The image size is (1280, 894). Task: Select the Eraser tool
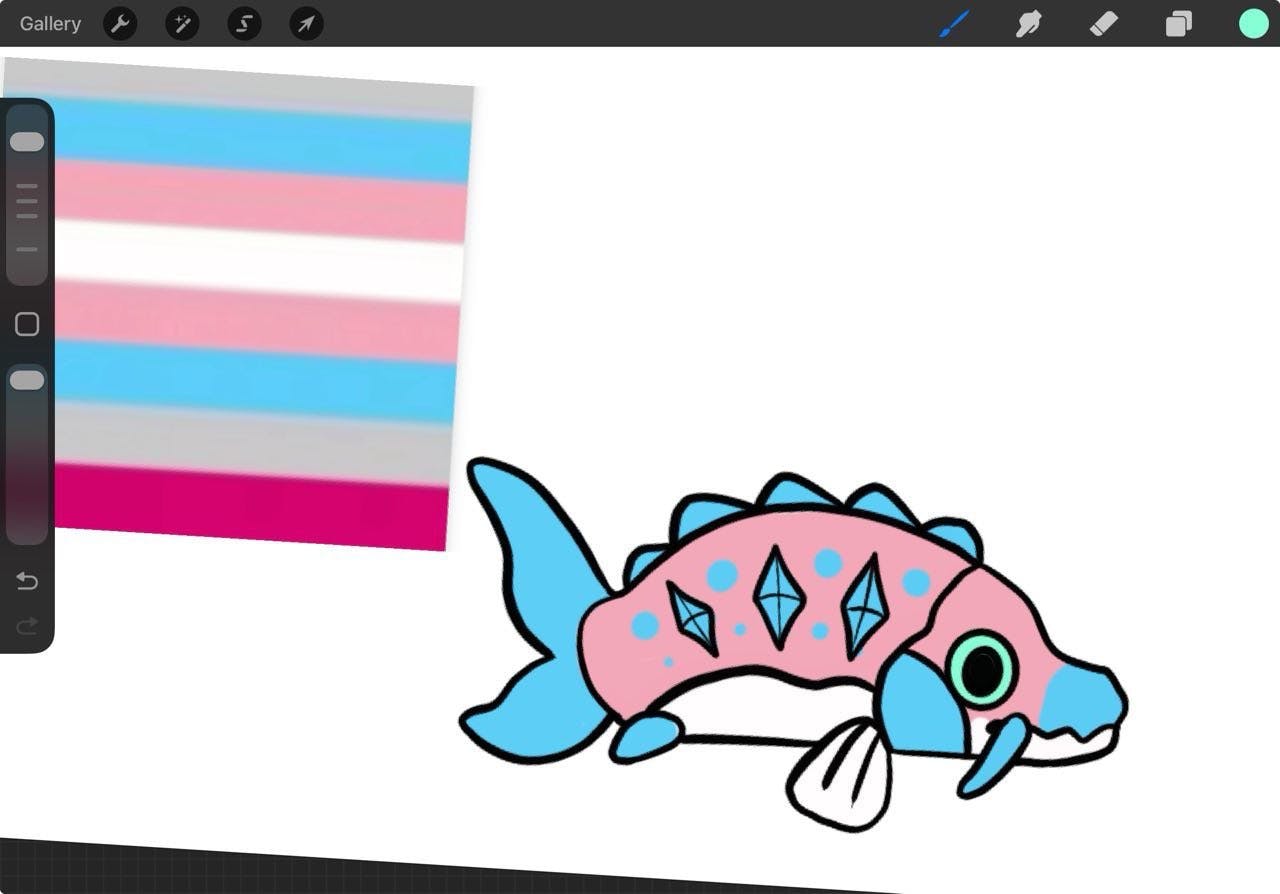pyautogui.click(x=1103, y=24)
